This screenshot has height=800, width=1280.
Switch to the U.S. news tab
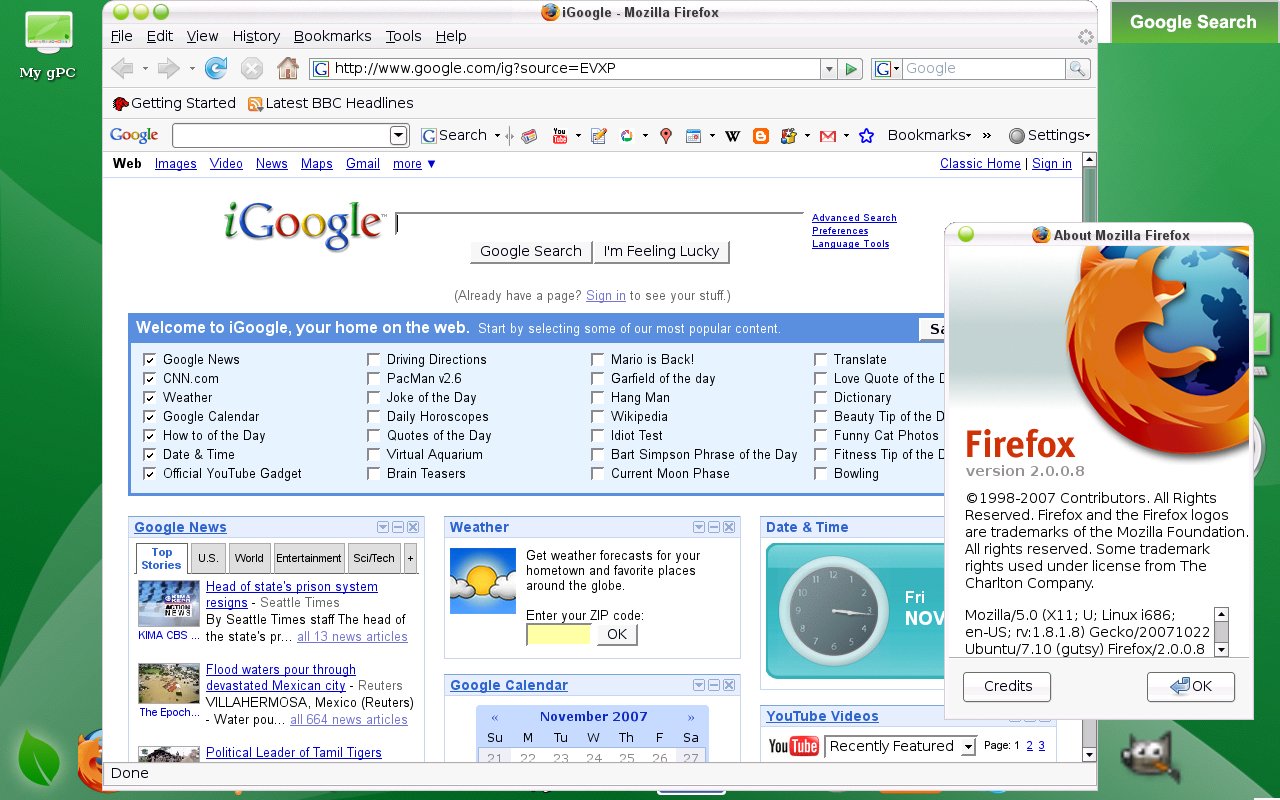[208, 558]
